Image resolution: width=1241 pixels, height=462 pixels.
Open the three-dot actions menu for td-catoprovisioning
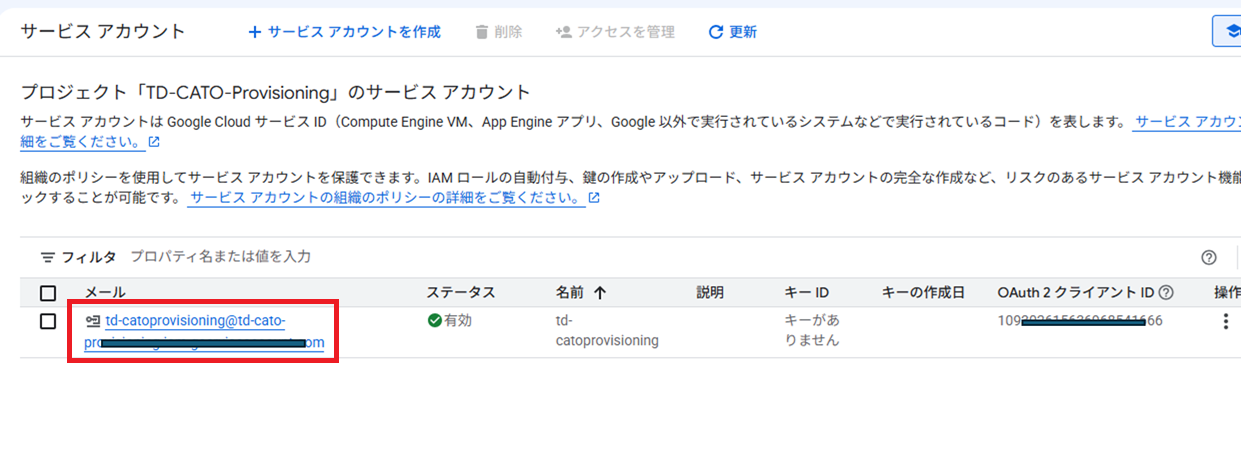coord(1226,321)
